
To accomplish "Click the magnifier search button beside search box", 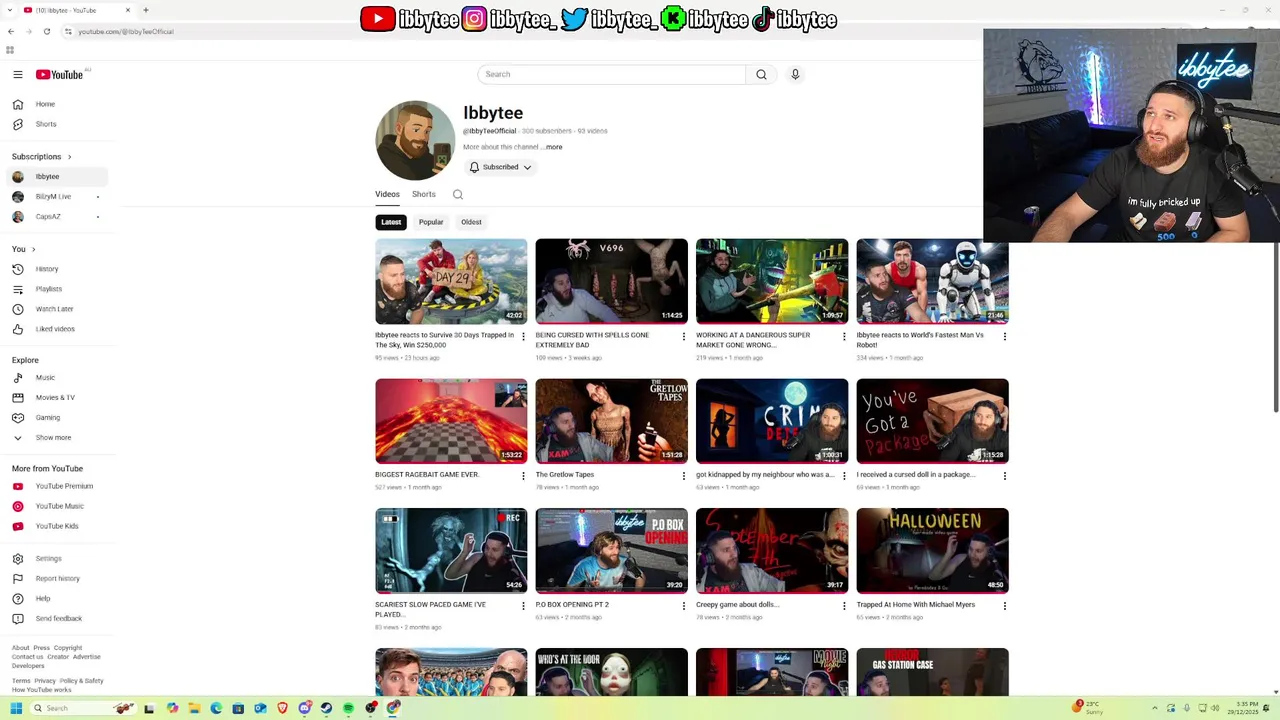I will [x=761, y=74].
